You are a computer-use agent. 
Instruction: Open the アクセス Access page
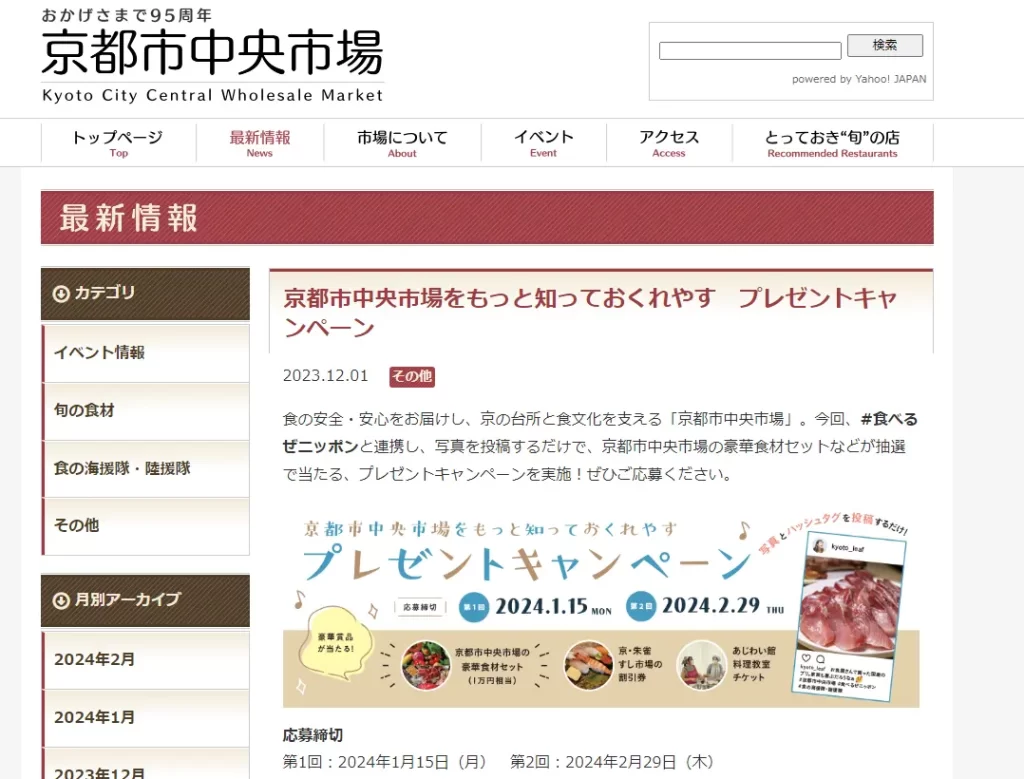(x=669, y=143)
